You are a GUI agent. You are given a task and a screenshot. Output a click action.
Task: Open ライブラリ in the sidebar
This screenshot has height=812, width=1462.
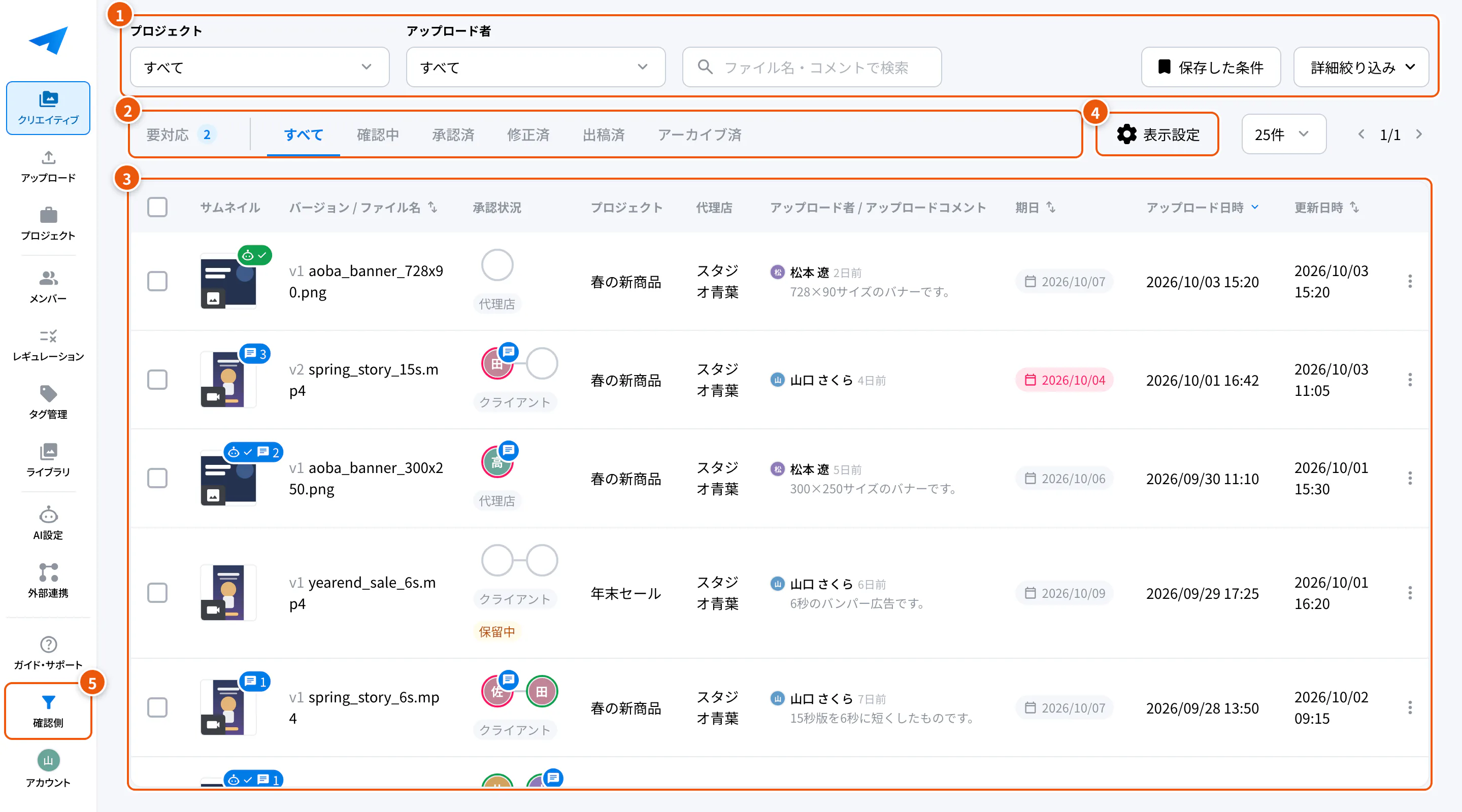click(48, 461)
